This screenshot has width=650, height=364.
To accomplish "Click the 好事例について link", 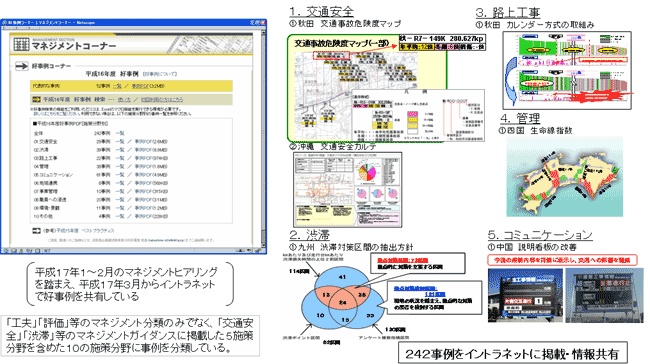I will (x=160, y=74).
